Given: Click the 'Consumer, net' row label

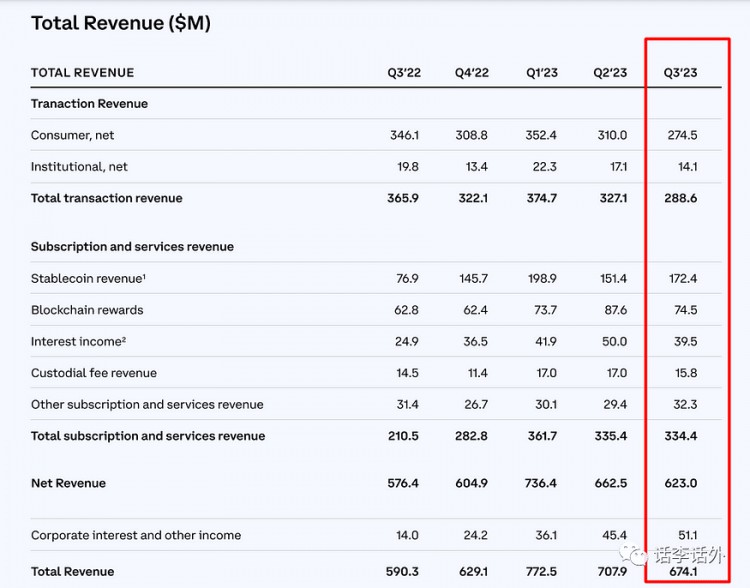Looking at the screenshot, I should [x=73, y=135].
